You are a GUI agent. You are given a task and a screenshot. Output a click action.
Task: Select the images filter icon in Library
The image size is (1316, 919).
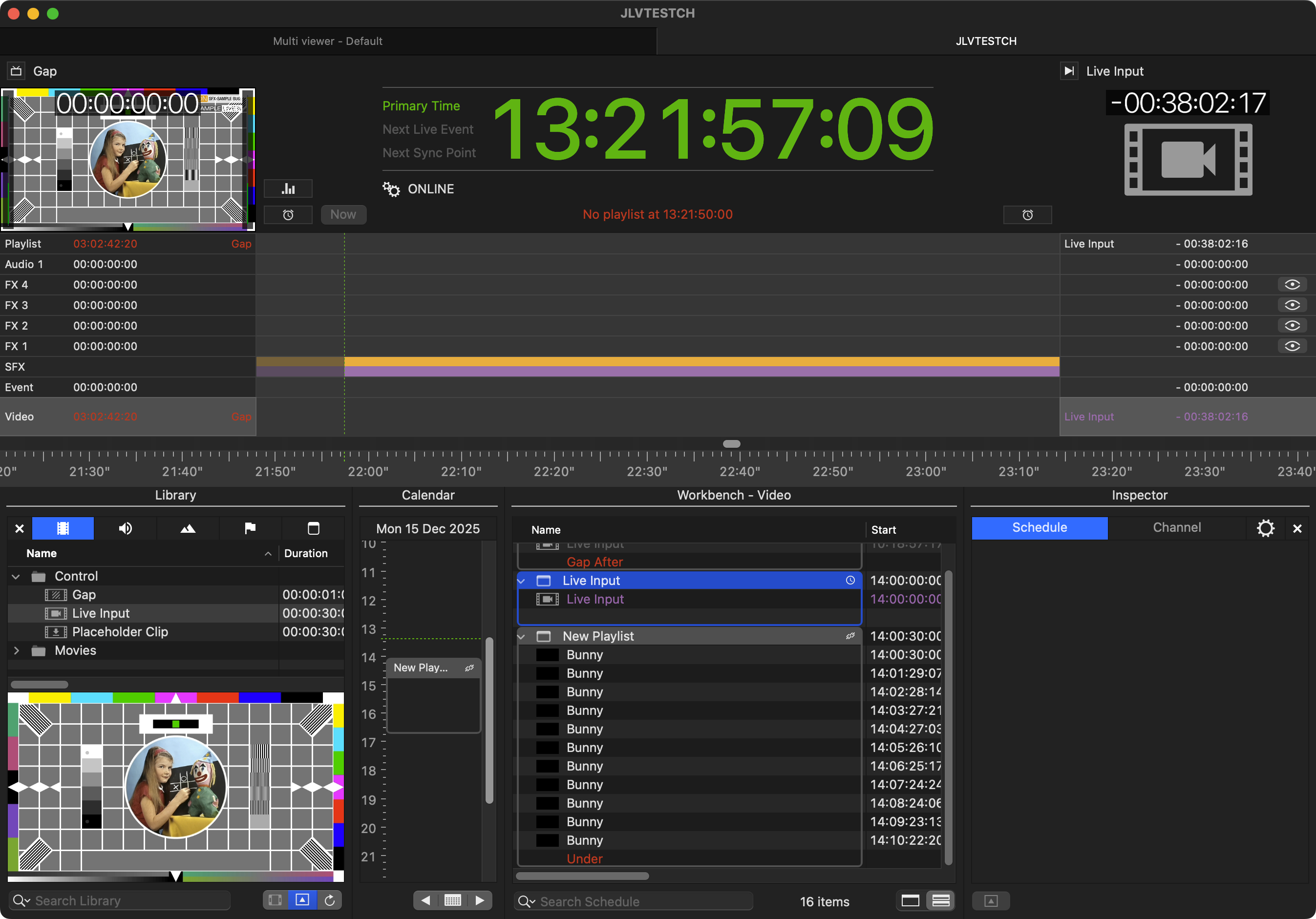(188, 528)
